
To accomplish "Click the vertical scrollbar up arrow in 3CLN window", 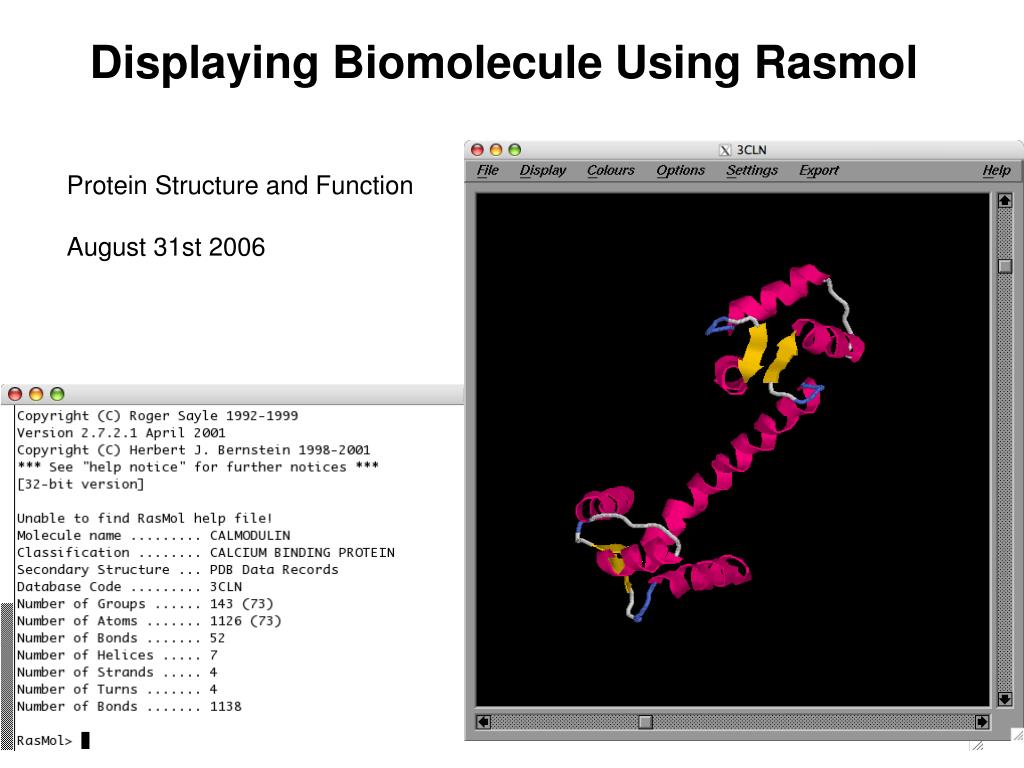I will pos(1005,200).
